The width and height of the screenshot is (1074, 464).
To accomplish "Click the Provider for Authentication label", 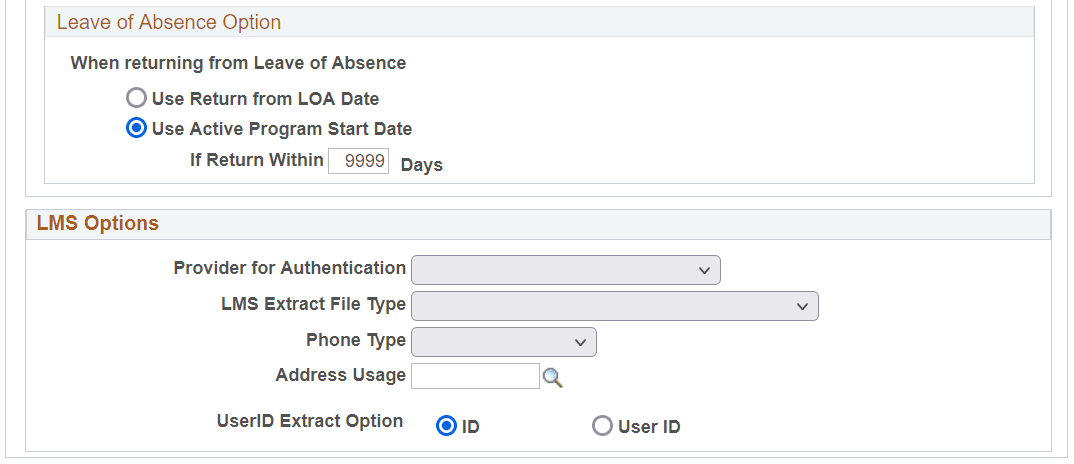I will tap(290, 268).
